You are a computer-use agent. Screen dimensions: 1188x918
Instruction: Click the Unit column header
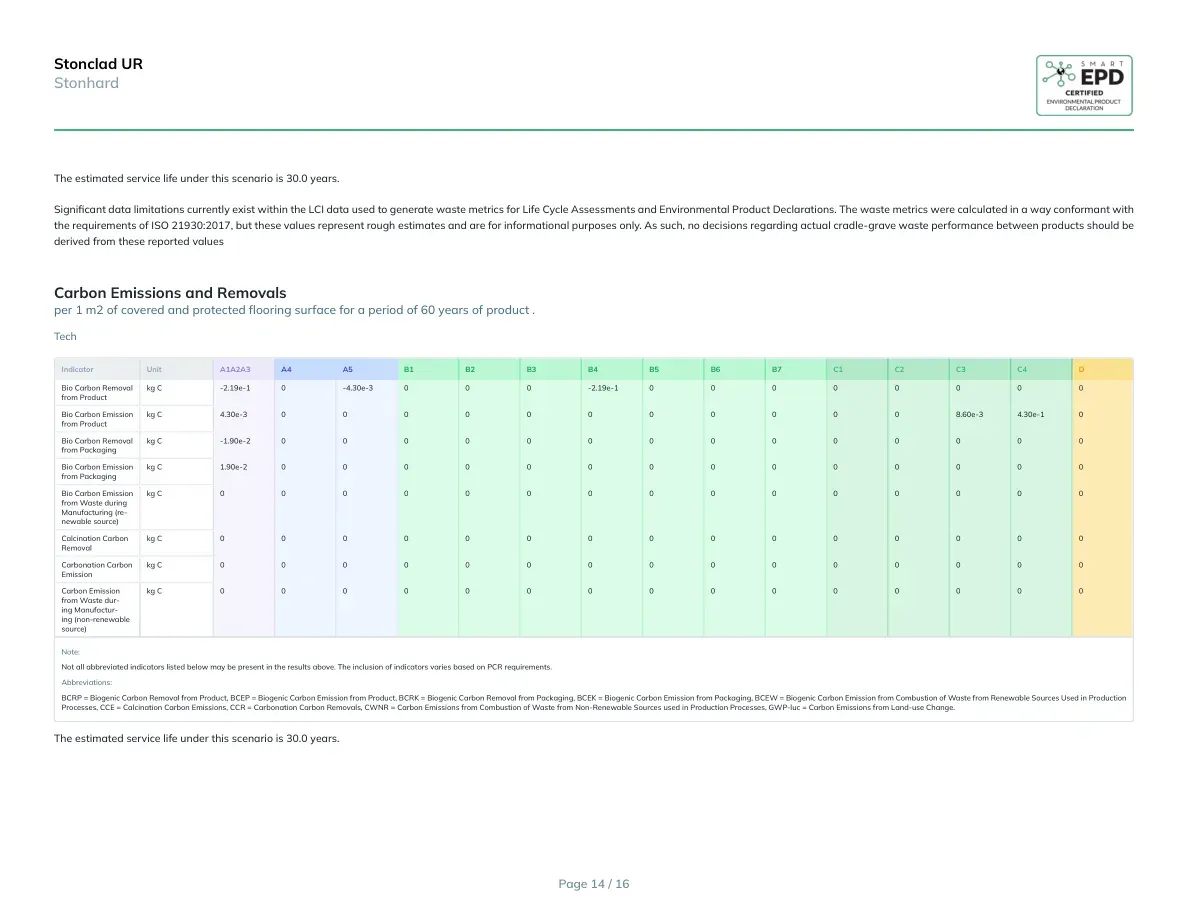coord(154,370)
